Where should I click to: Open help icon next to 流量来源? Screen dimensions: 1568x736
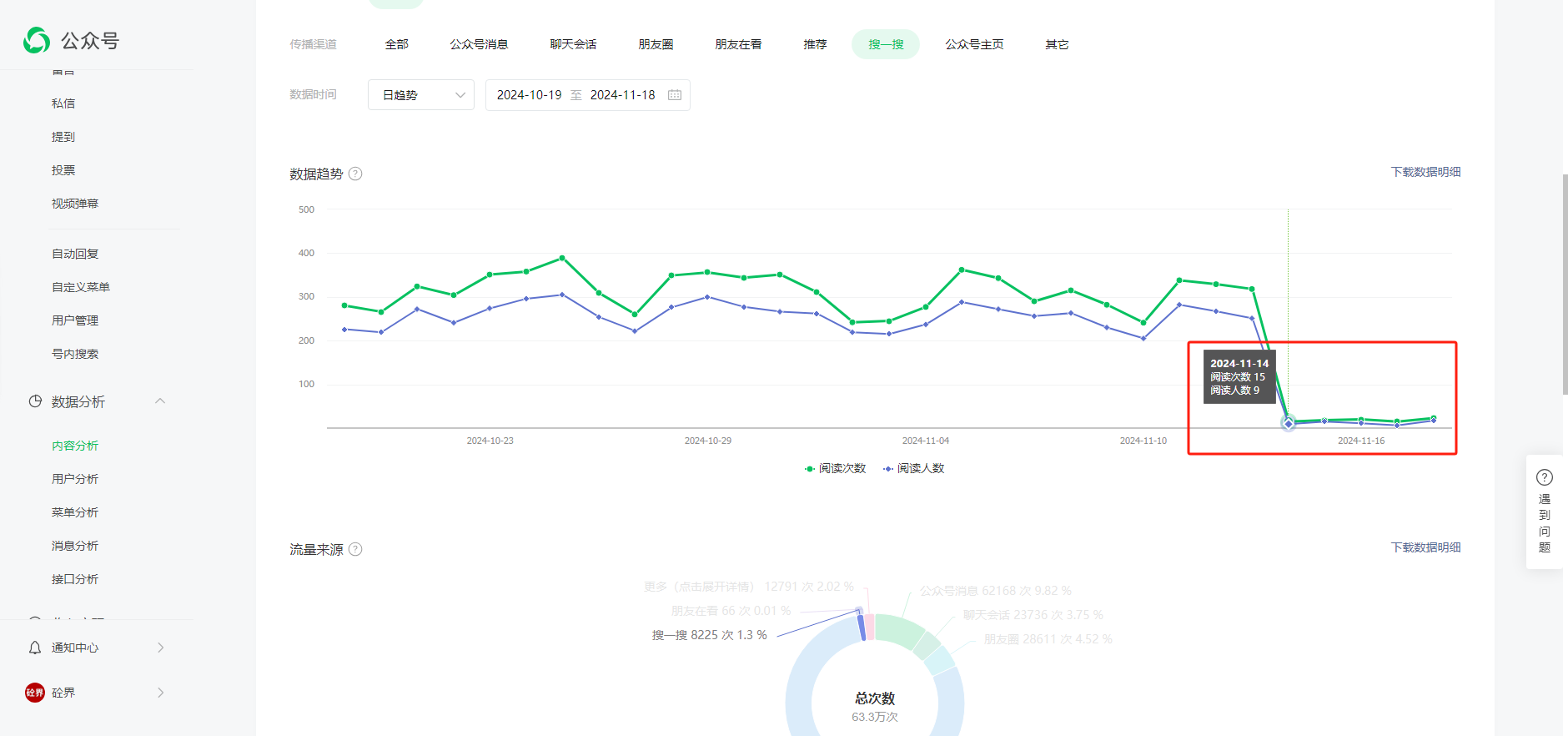355,549
